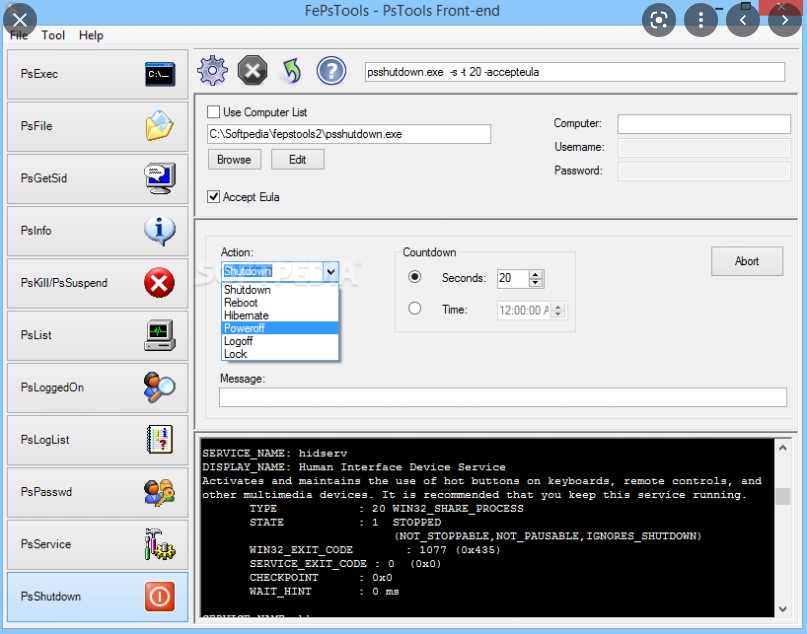Click the console scrollbar thumb

click(783, 496)
